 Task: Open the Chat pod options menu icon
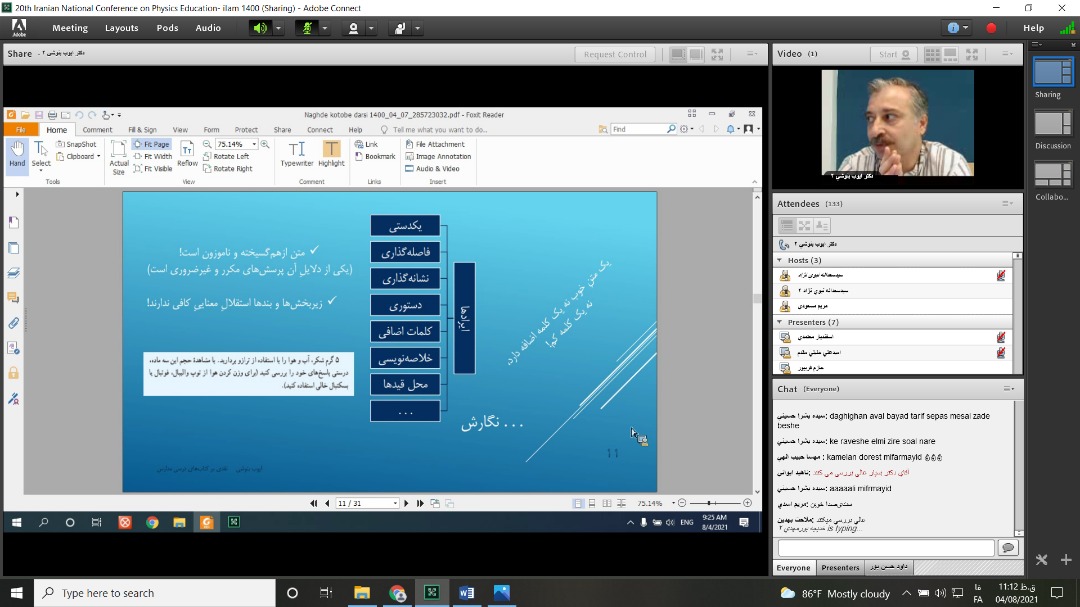click(x=1007, y=388)
